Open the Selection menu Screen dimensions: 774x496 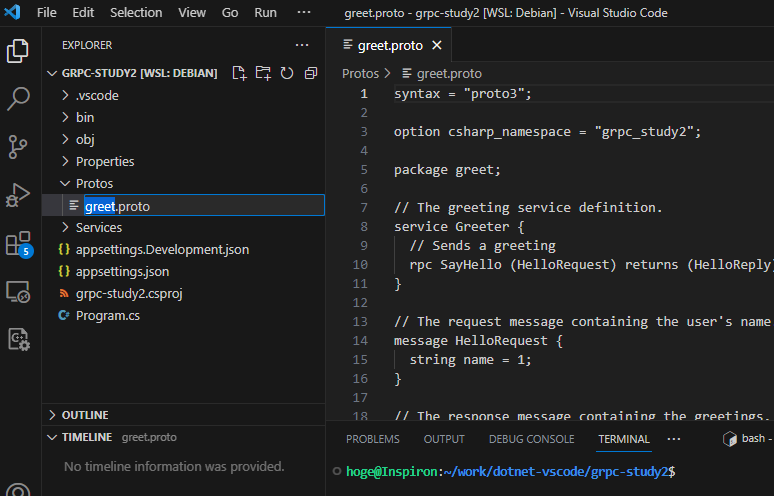point(136,13)
